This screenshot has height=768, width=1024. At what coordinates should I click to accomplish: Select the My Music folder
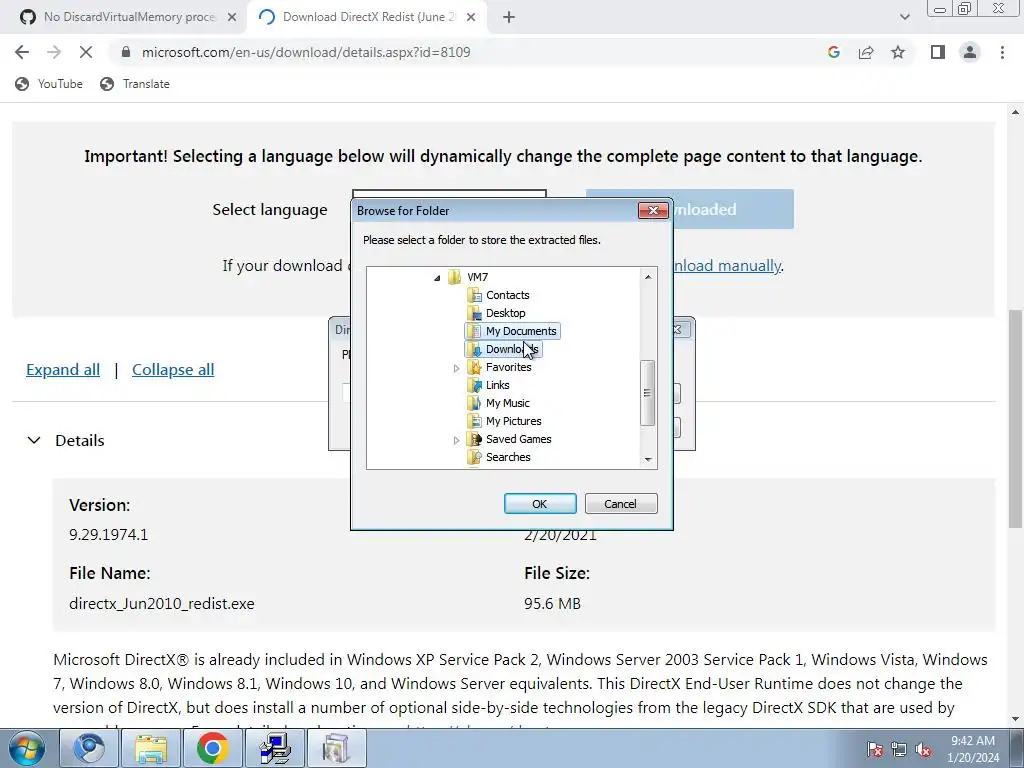tap(507, 403)
